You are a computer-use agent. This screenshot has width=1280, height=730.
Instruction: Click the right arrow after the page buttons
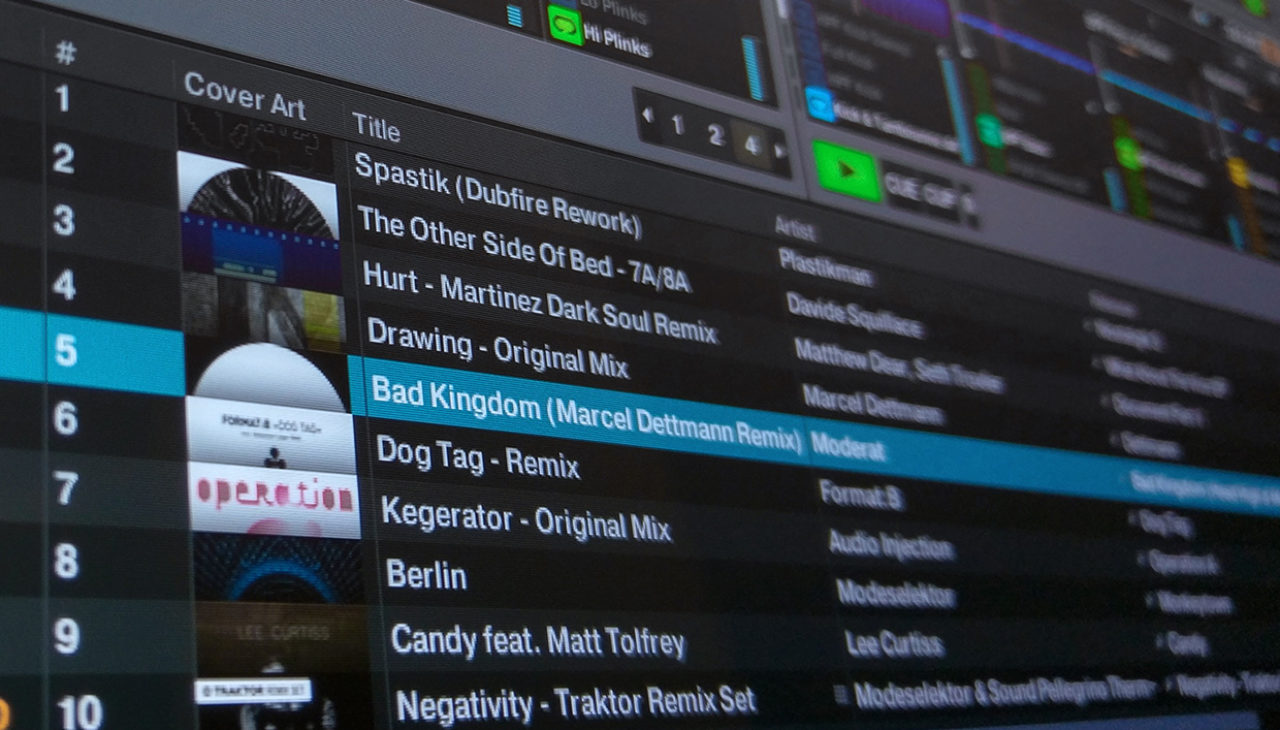point(778,148)
